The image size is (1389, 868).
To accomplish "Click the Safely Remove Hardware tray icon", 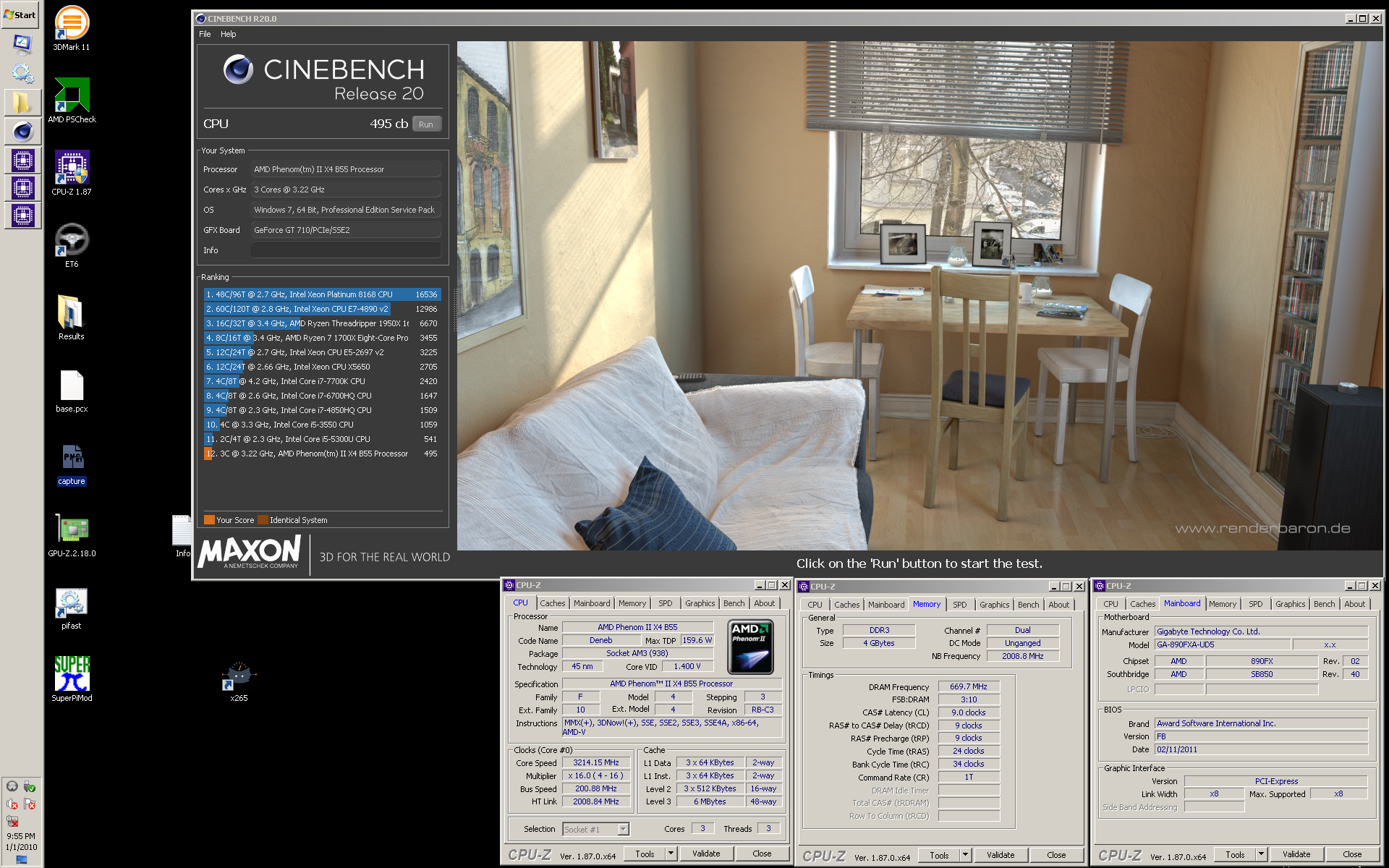I will [x=30, y=786].
